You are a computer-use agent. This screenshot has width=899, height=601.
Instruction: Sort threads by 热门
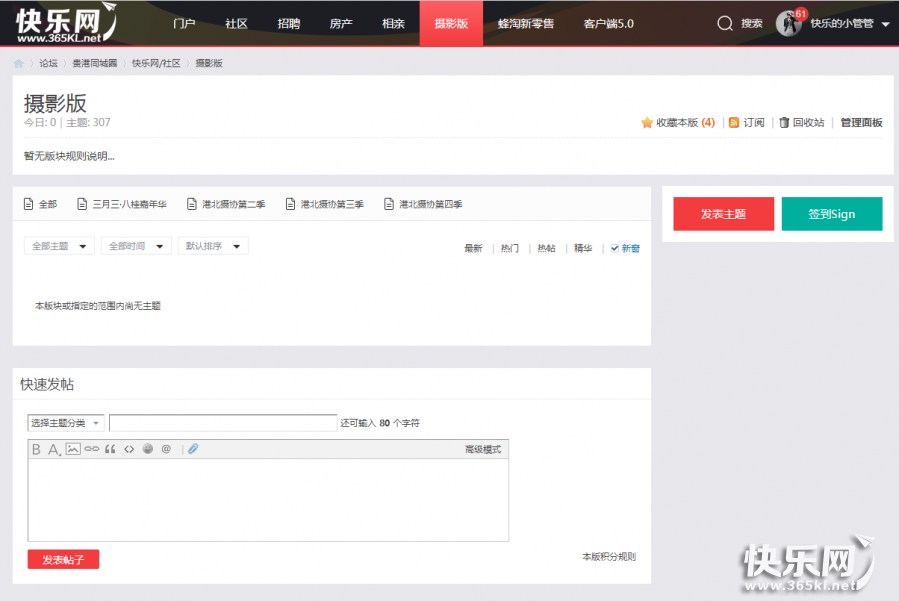coord(510,248)
